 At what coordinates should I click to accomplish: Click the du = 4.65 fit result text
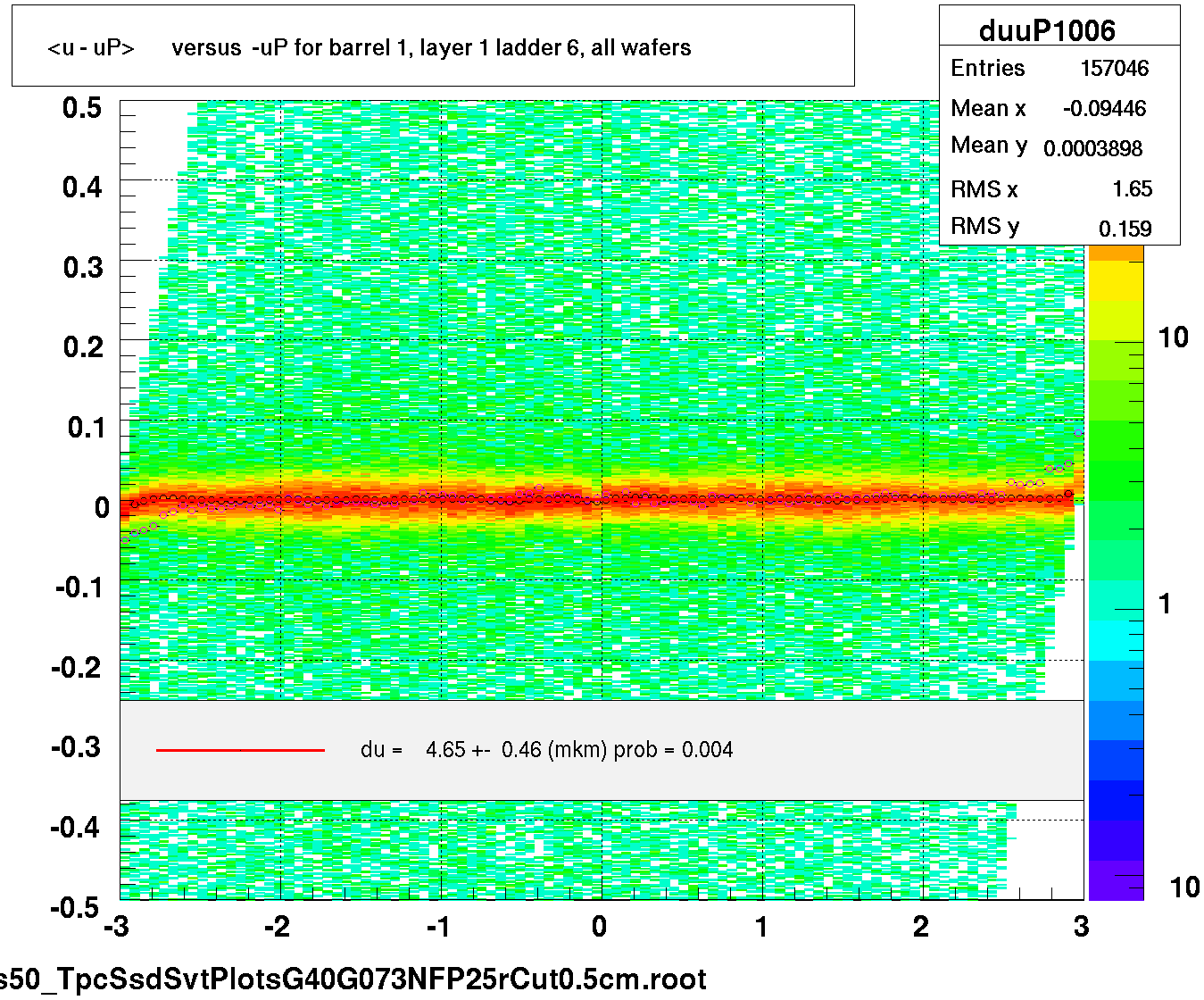pyautogui.click(x=546, y=750)
